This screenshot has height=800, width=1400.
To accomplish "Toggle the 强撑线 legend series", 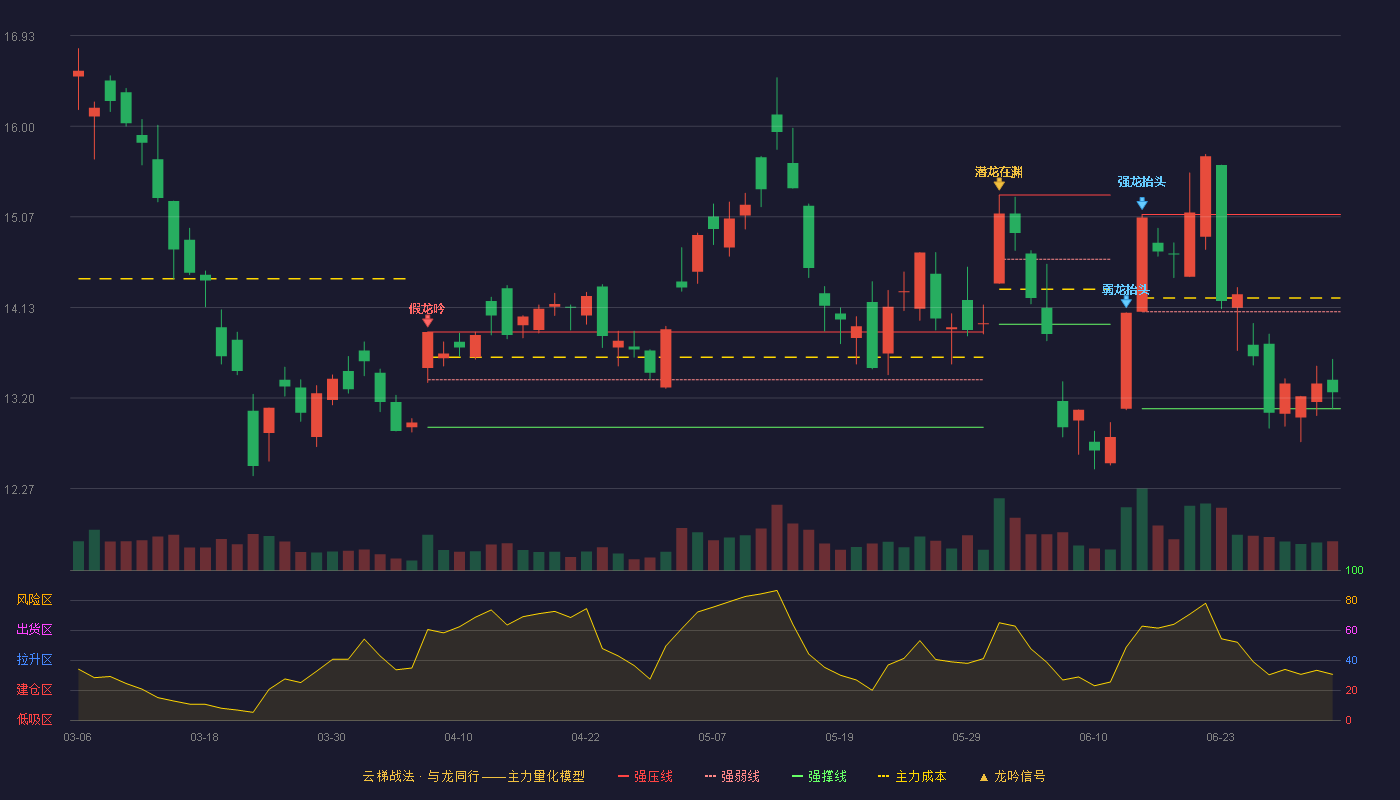I will click(x=819, y=776).
